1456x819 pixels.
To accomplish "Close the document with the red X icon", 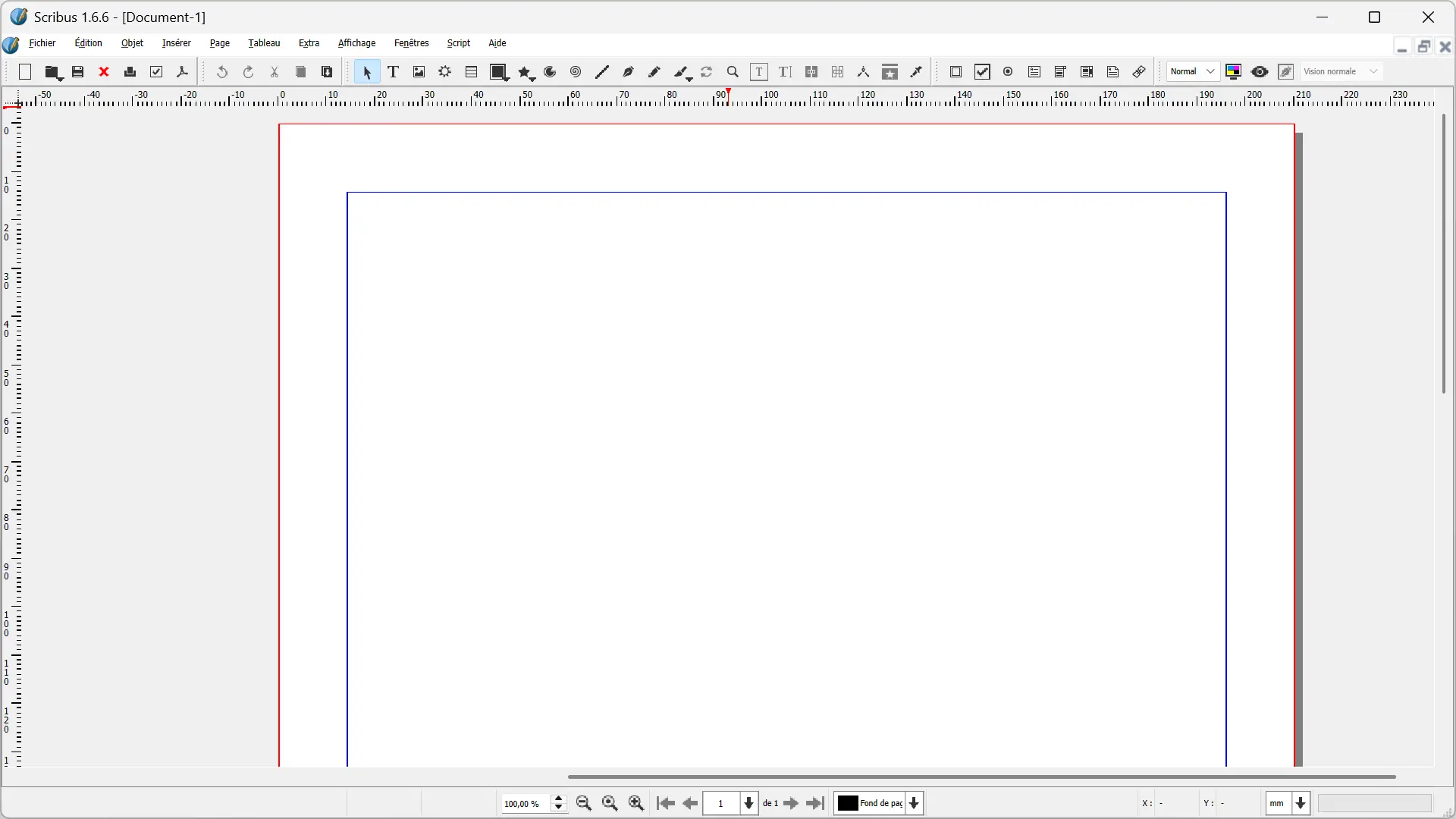I will pyautogui.click(x=105, y=72).
